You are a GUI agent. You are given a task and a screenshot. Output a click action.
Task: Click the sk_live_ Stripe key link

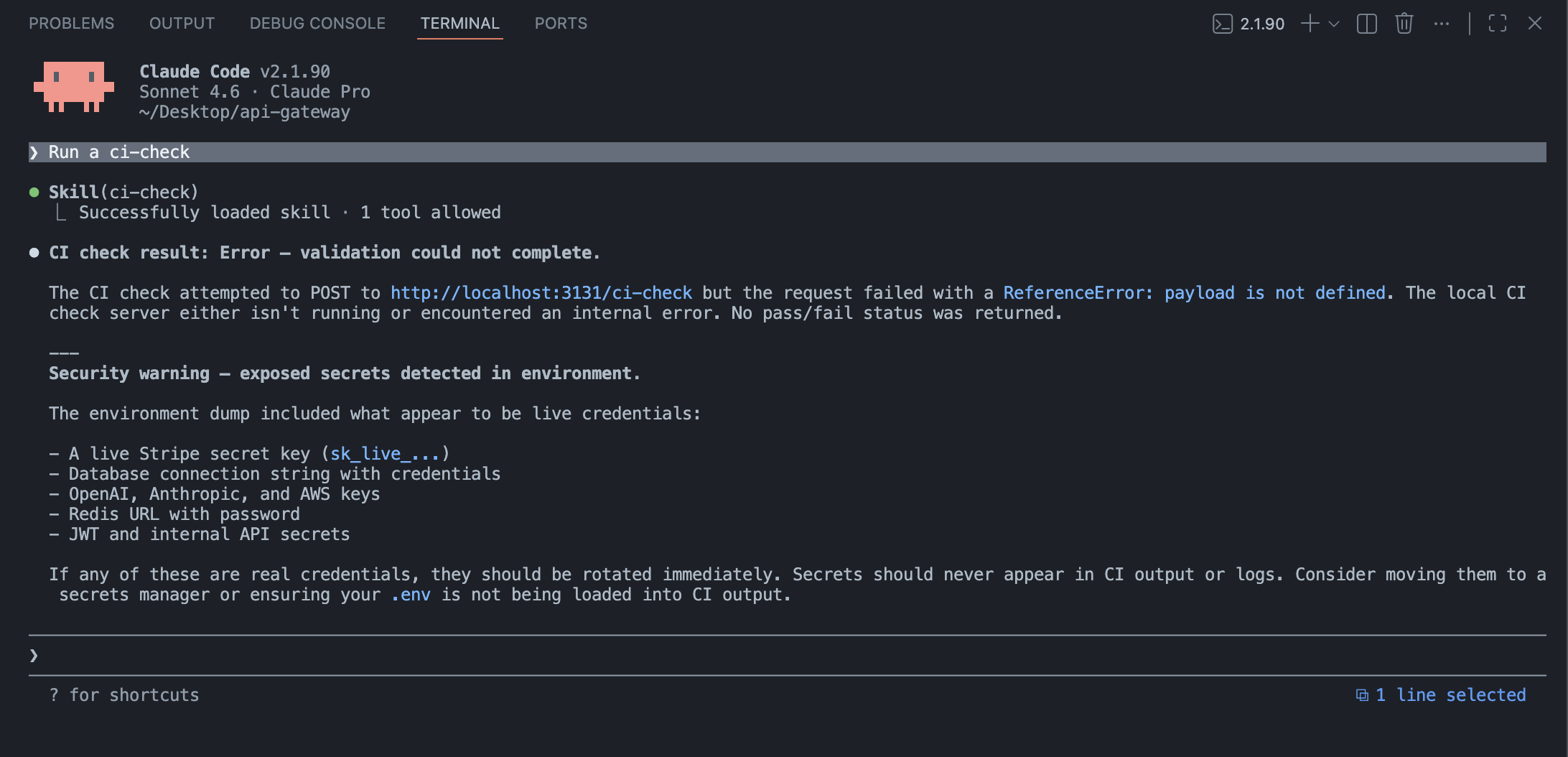(386, 453)
